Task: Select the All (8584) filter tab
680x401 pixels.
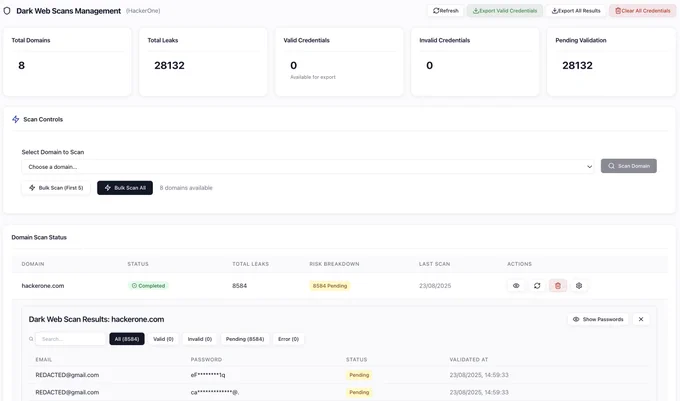Action: pos(127,339)
